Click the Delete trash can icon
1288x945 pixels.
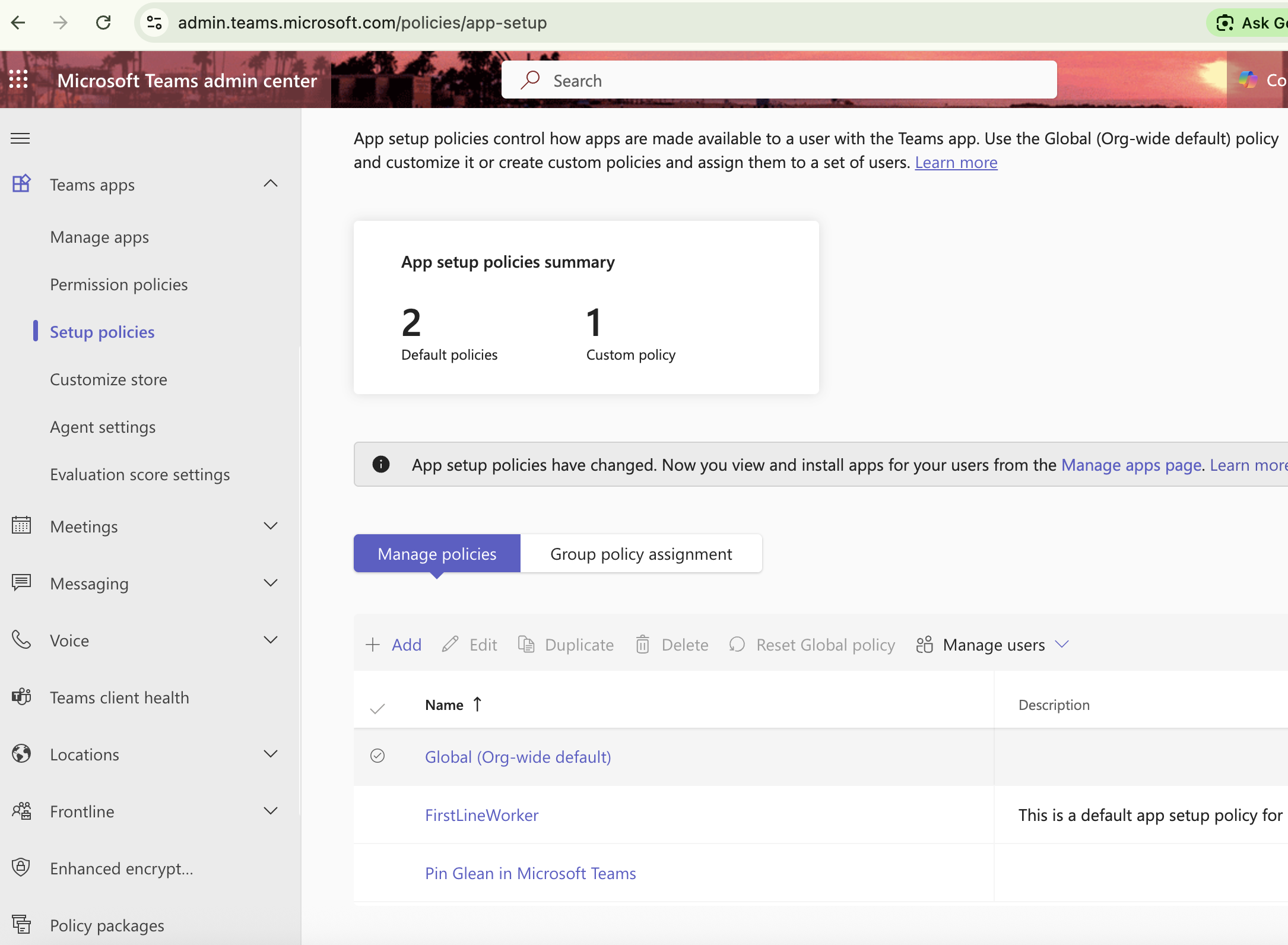642,645
